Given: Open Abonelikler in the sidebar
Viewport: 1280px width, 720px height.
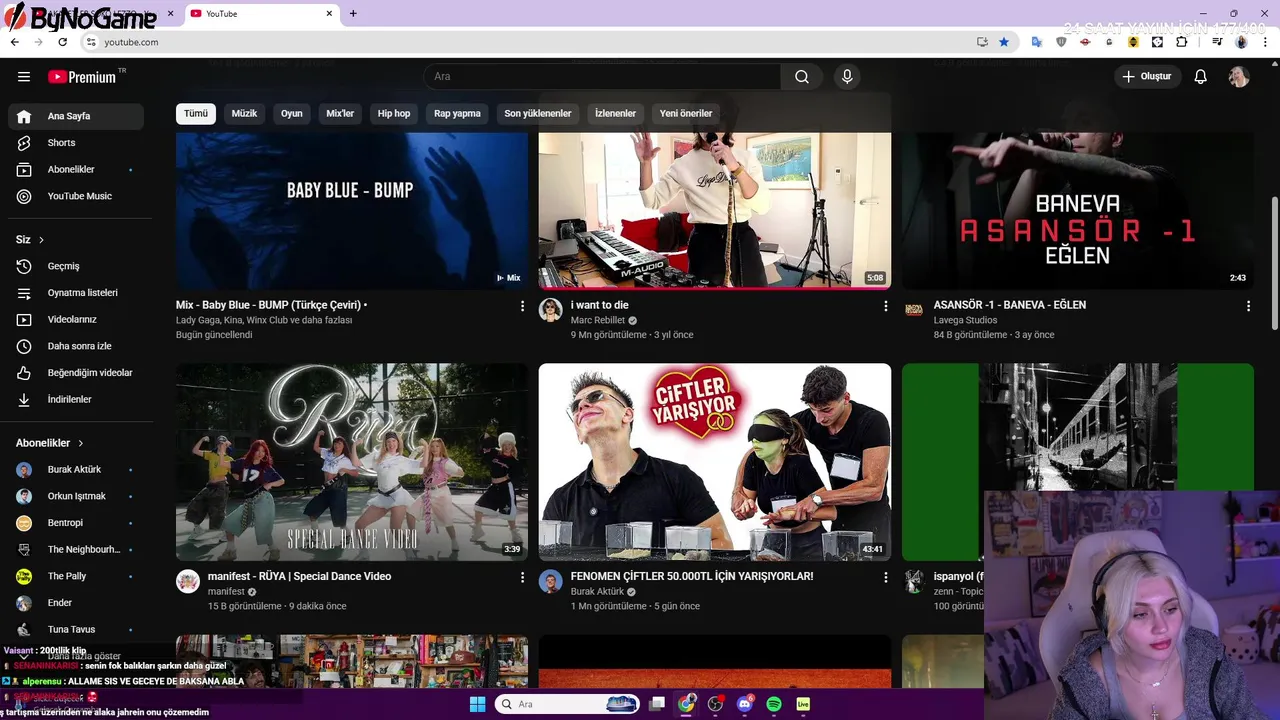Looking at the screenshot, I should tap(76, 170).
